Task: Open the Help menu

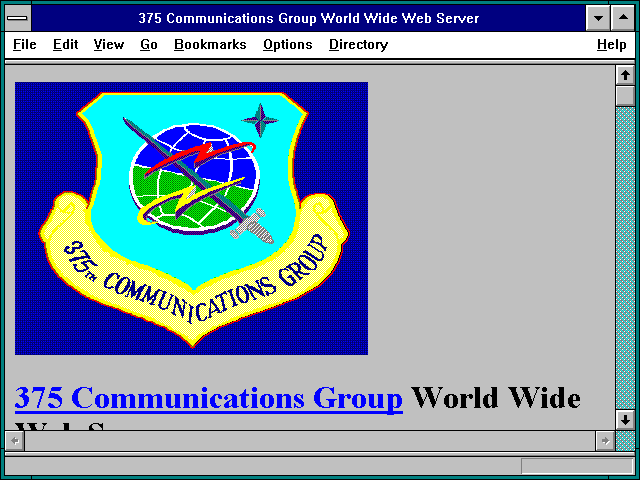Action: [x=611, y=44]
